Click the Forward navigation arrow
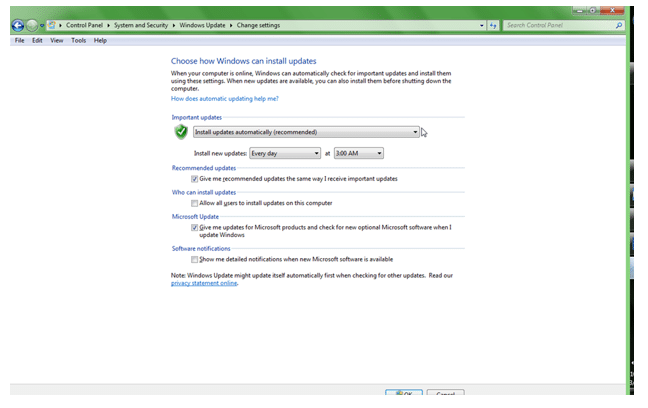This screenshot has height=408, width=648. 32,26
